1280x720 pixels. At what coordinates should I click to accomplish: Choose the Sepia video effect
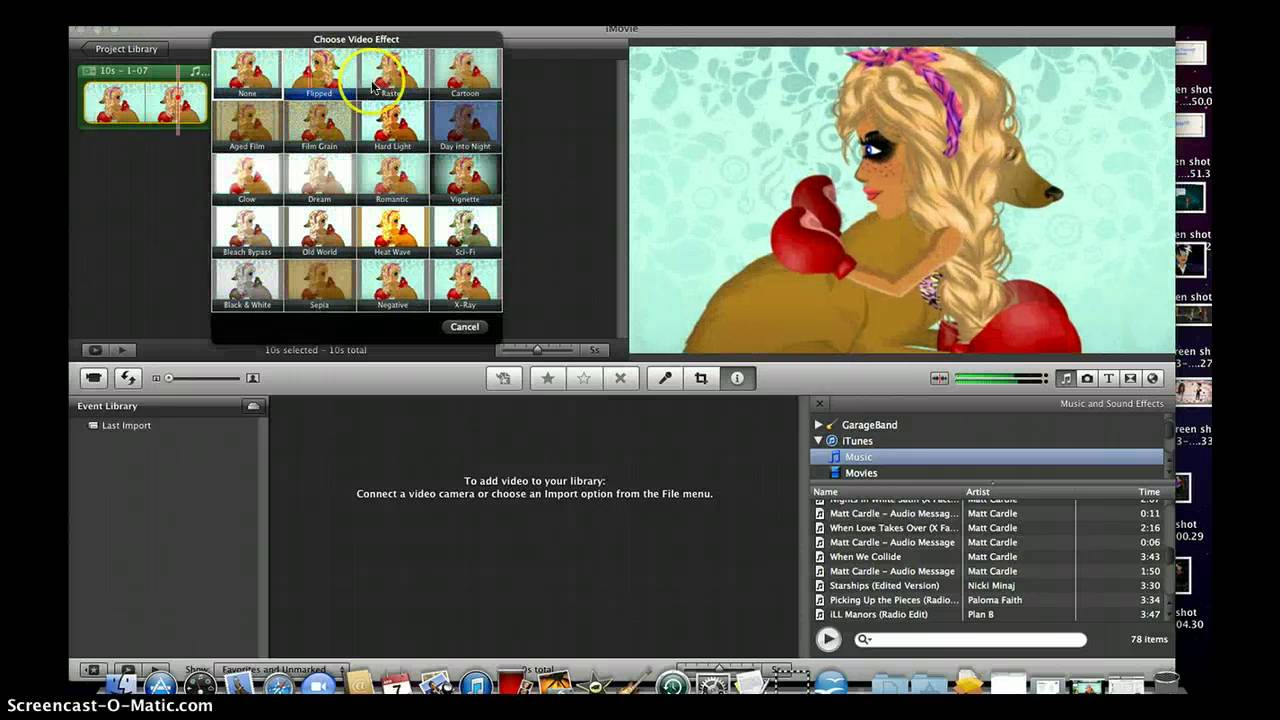point(319,286)
